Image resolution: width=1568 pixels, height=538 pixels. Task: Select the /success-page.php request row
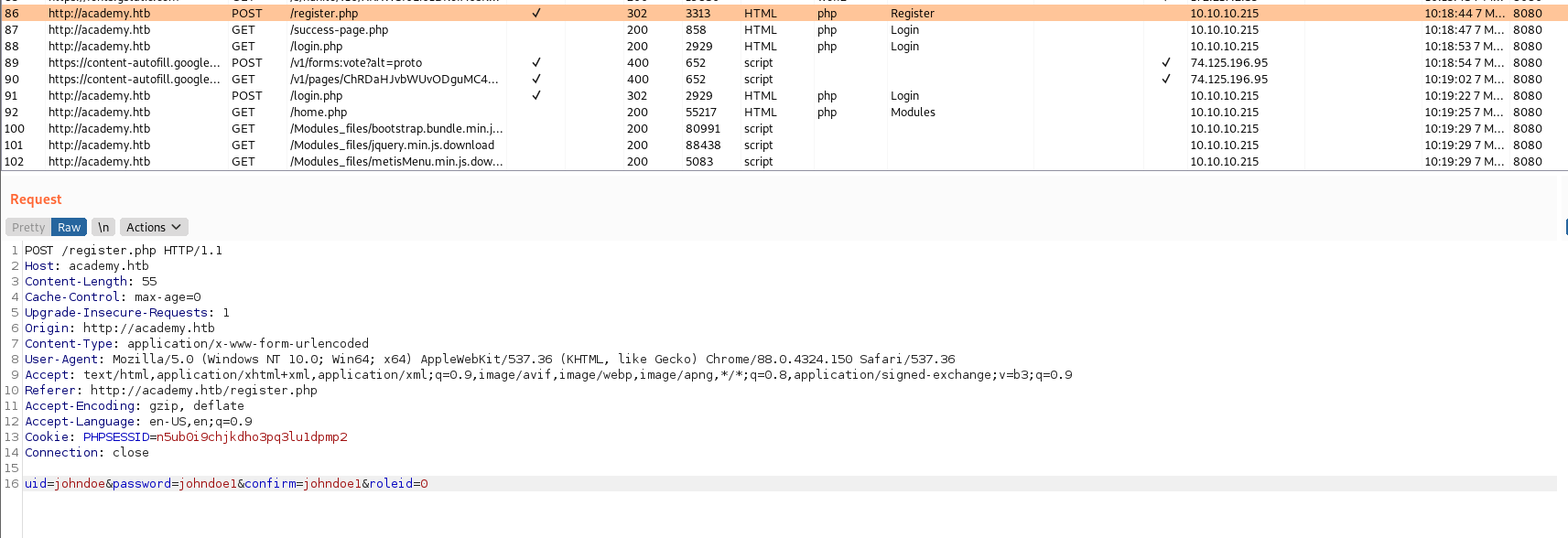click(x=339, y=30)
